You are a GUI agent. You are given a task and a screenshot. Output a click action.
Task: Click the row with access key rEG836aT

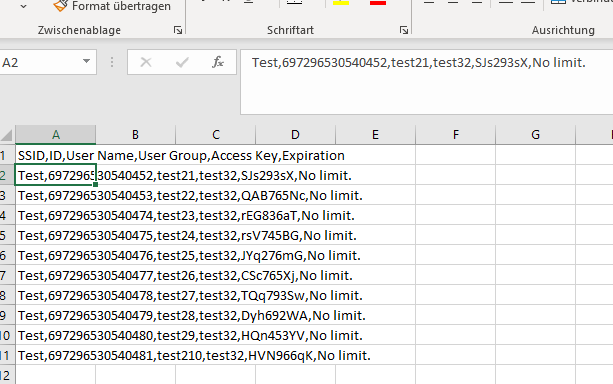coord(186,215)
